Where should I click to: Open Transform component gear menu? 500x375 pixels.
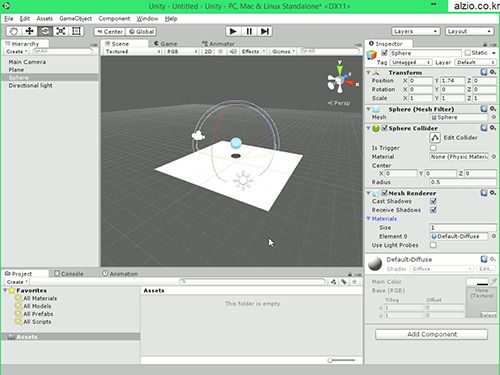tap(493, 72)
